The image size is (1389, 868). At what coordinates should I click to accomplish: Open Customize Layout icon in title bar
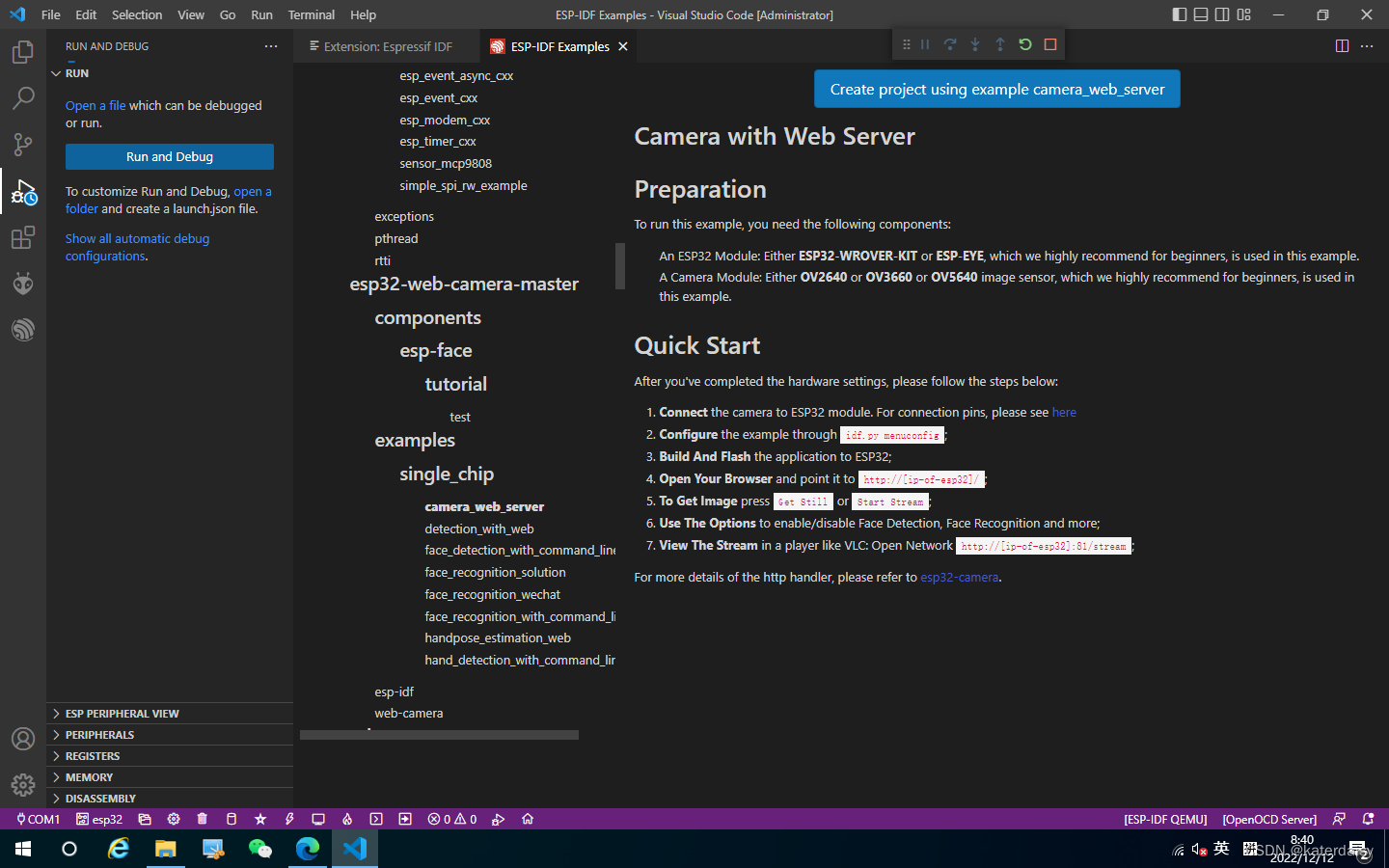pyautogui.click(x=1243, y=14)
